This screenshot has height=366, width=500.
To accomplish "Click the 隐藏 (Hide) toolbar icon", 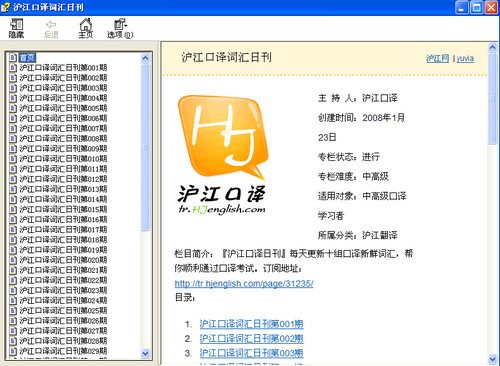I will tap(16, 28).
